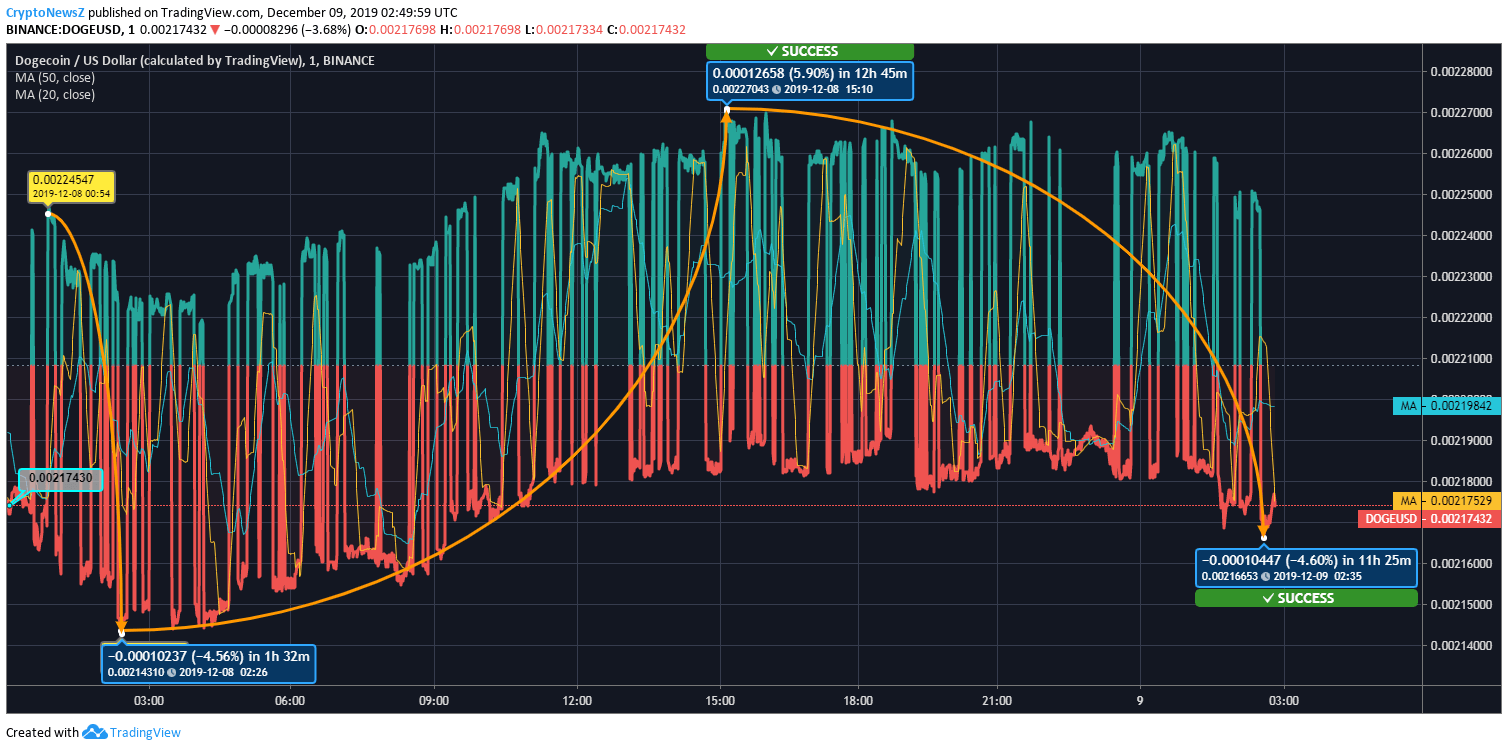
Task: Click the 21:00 time axis label
Action: [997, 701]
